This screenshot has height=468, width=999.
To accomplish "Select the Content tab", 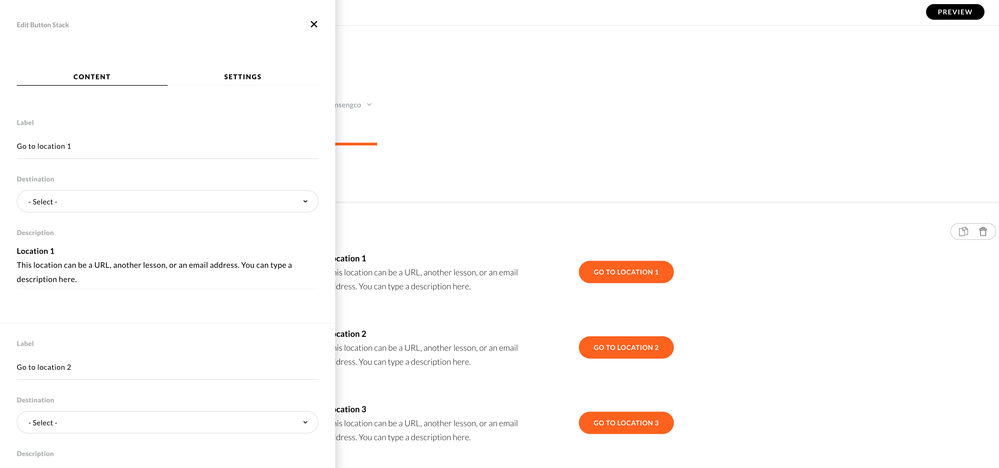I will pos(92,77).
